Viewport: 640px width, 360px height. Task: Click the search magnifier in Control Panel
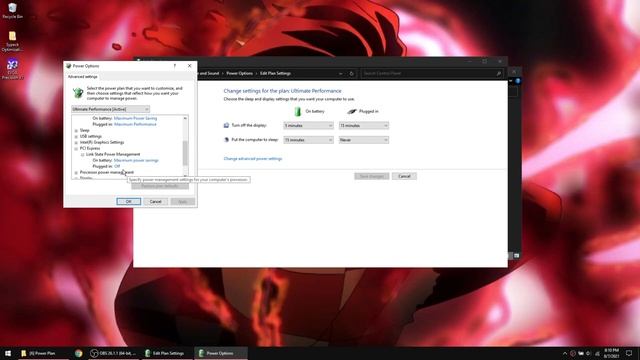point(499,73)
